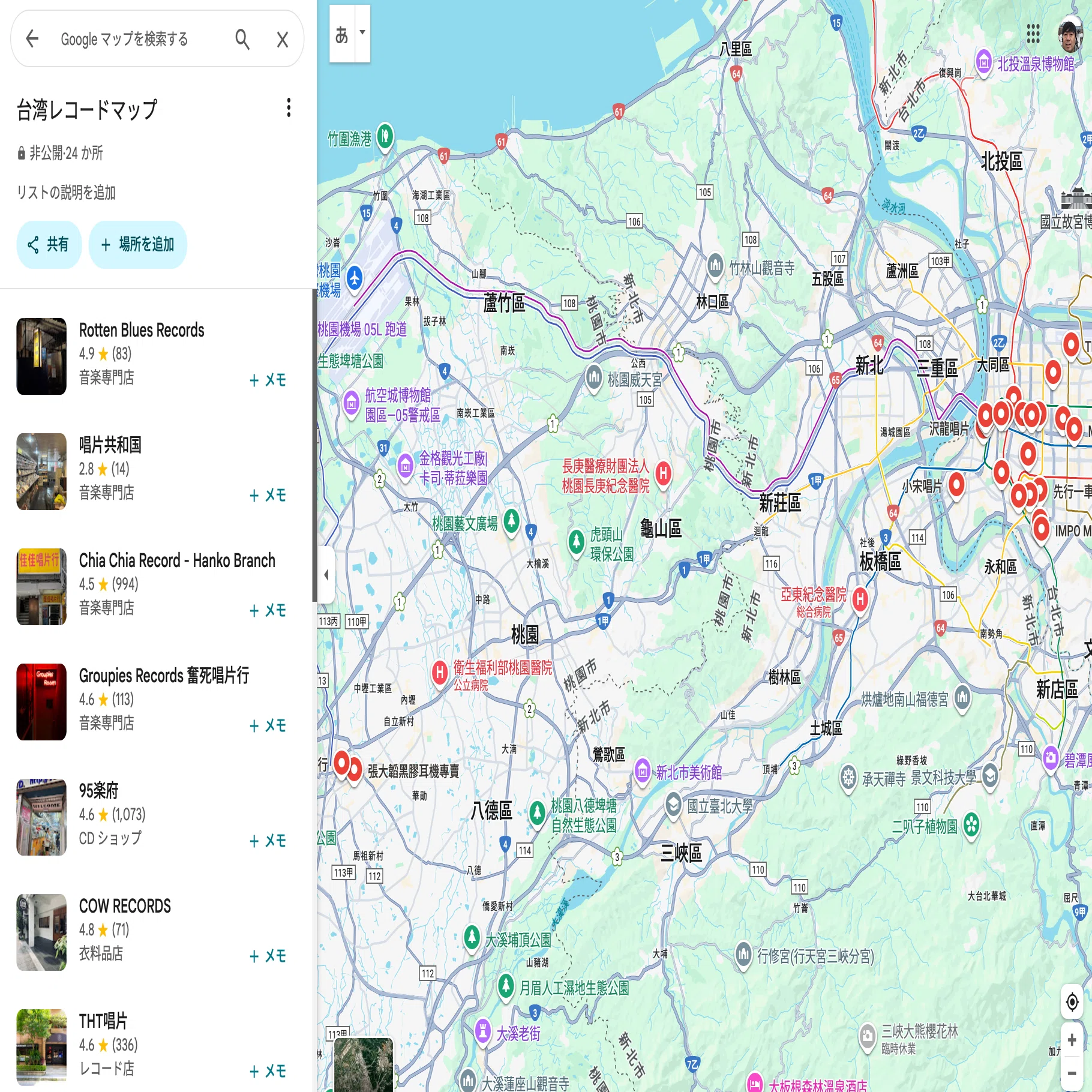The image size is (1092, 1092).
Task: Click the 二叭子植物園 garden pin
Action: [x=971, y=825]
